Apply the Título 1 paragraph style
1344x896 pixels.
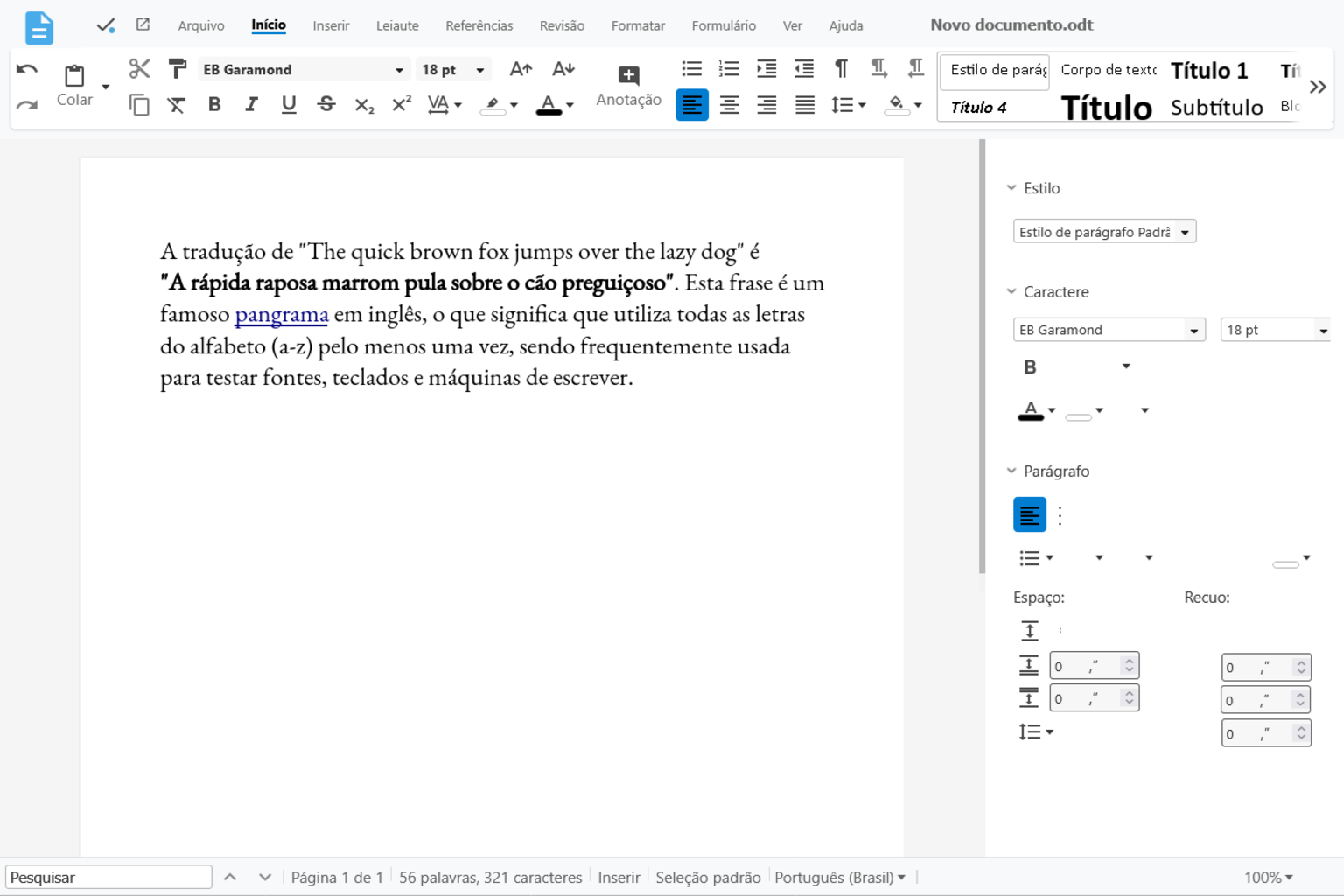point(1208,70)
